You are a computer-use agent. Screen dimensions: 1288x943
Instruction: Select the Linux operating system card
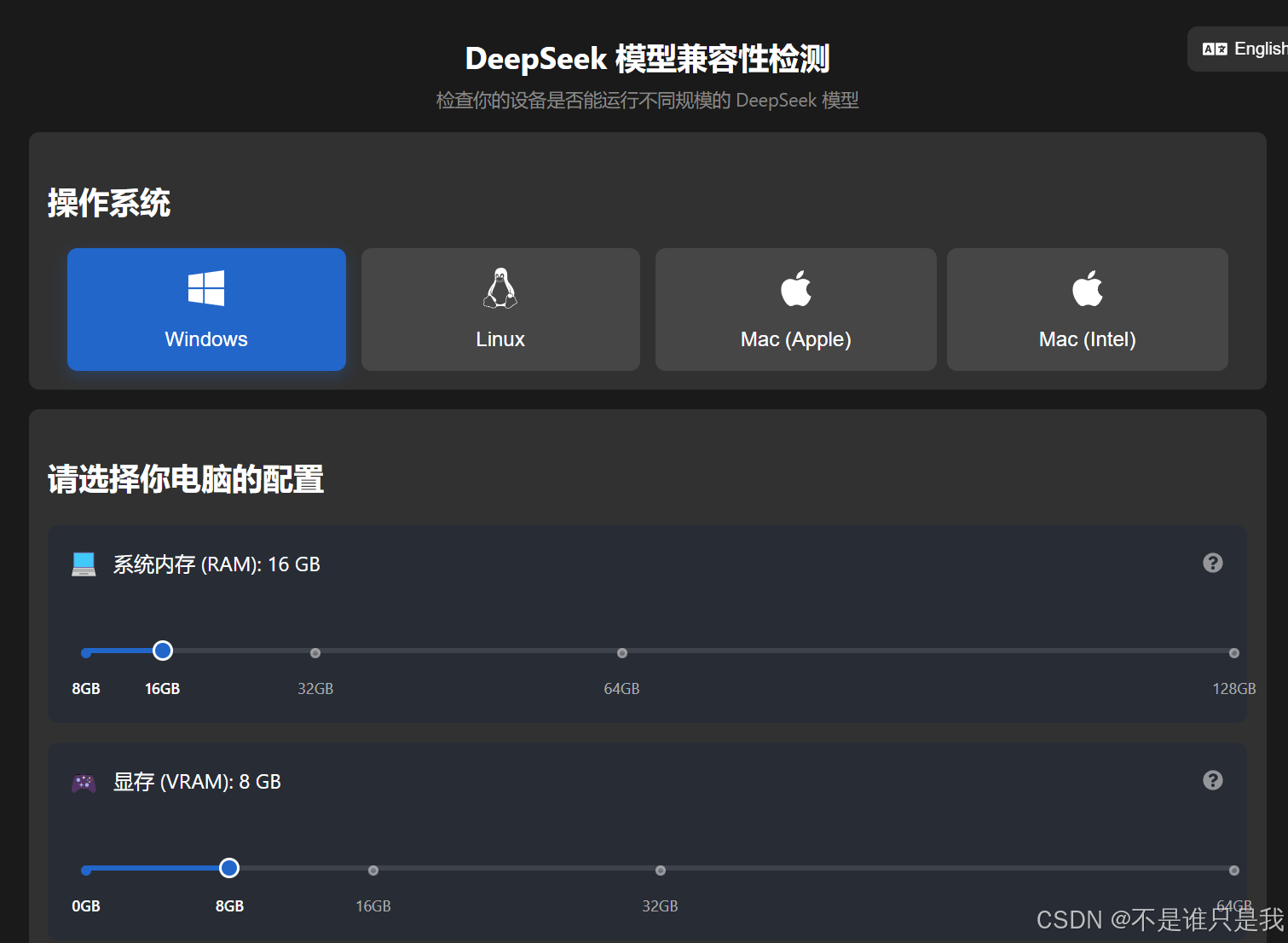pos(500,310)
